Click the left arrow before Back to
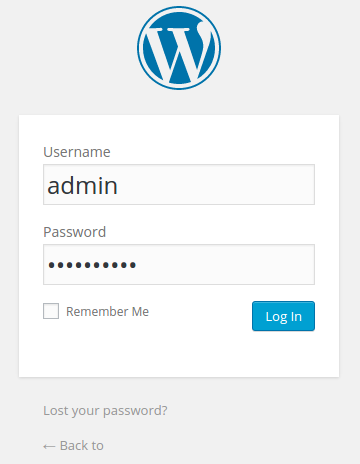The width and height of the screenshot is (360, 464). point(49,446)
